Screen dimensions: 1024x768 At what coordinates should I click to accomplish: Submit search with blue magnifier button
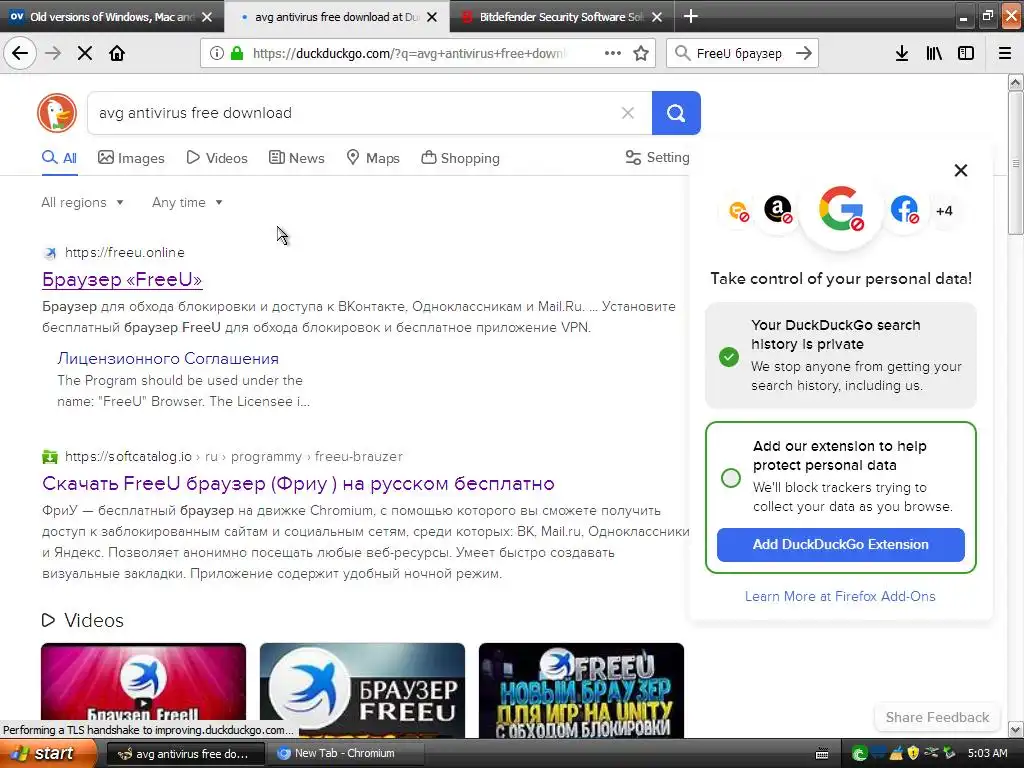[x=676, y=113]
